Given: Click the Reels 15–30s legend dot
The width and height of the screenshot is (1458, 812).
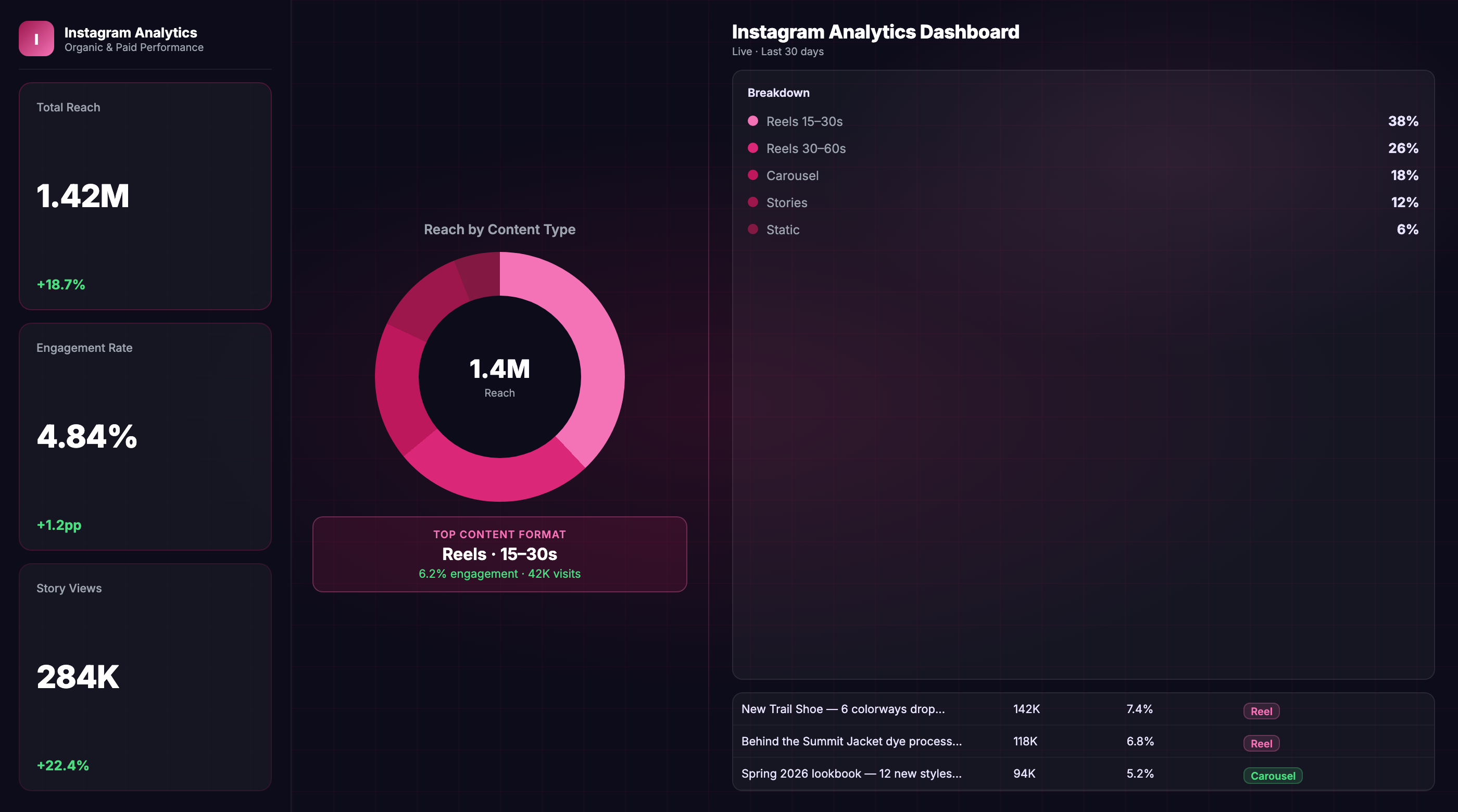Looking at the screenshot, I should point(753,121).
